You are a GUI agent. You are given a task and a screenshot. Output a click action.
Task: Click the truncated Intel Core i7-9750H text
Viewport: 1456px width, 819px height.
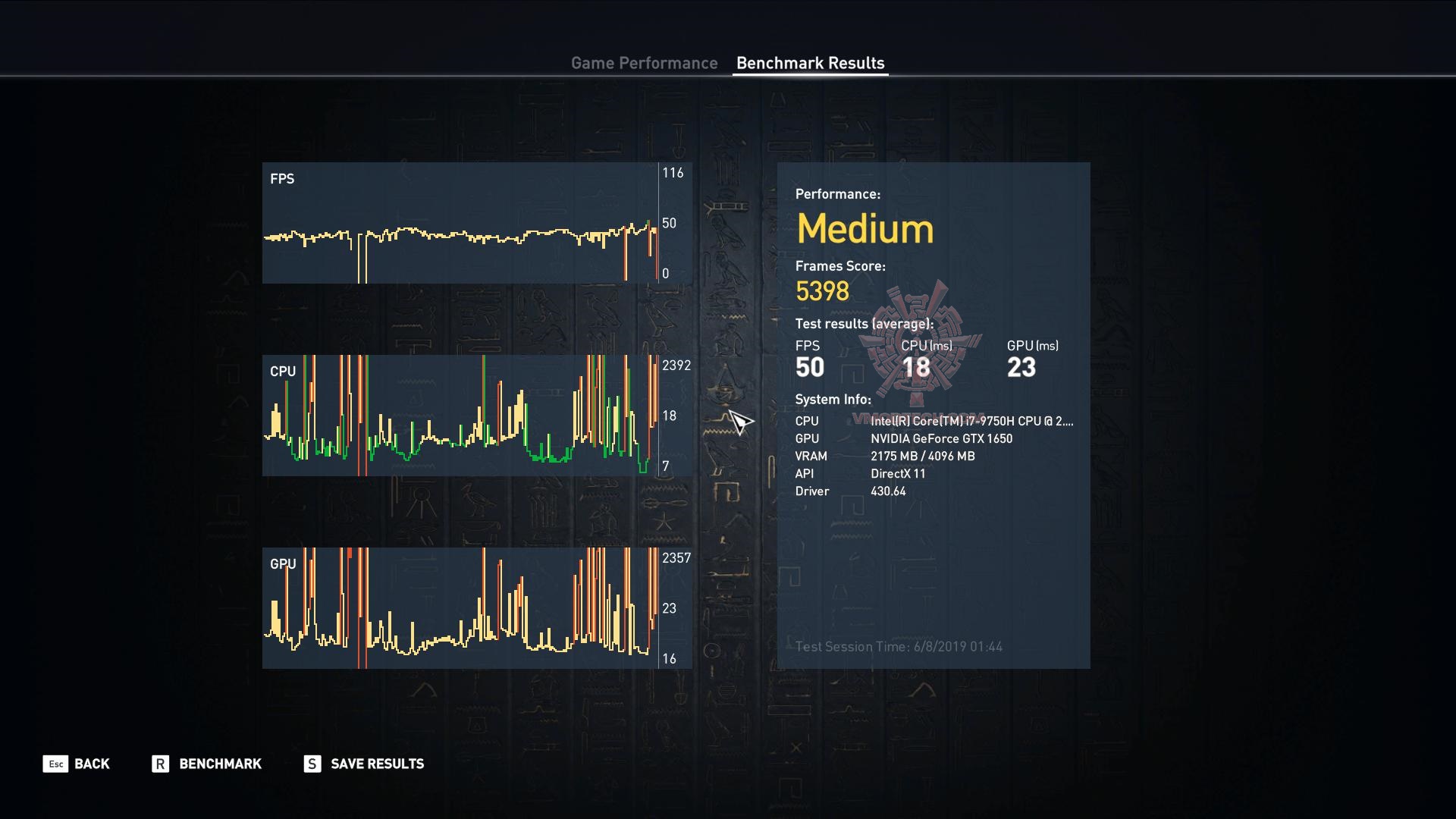point(971,421)
